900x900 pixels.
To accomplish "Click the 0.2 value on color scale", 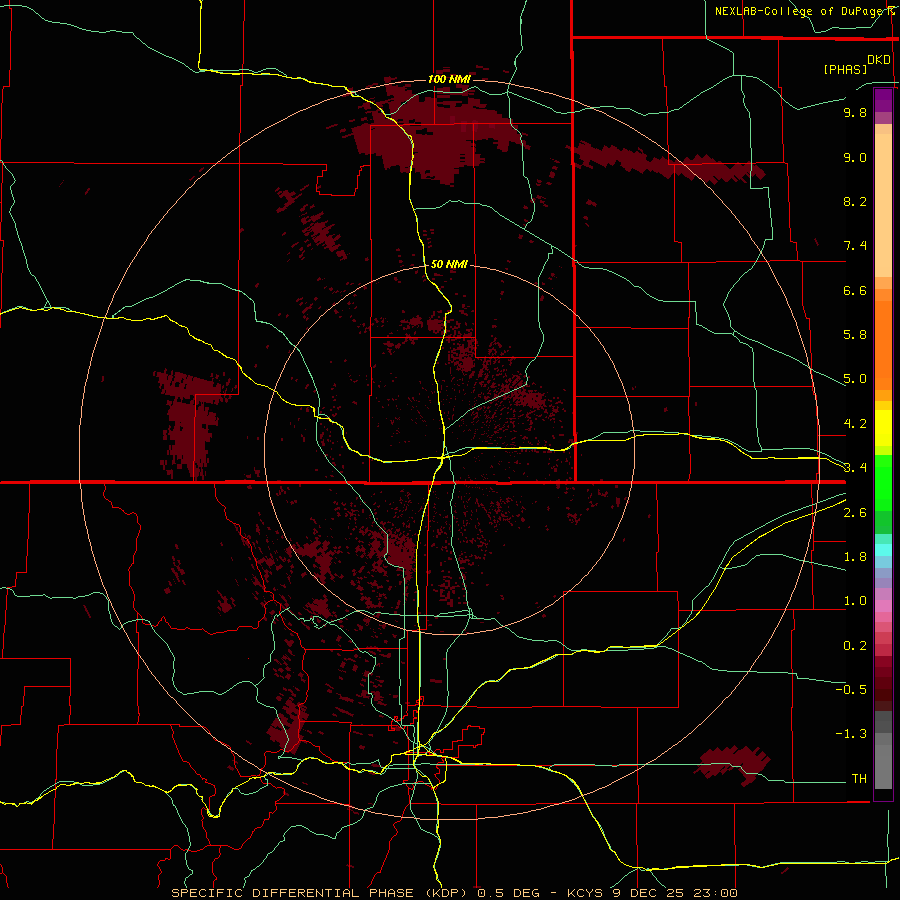I will 855,646.
